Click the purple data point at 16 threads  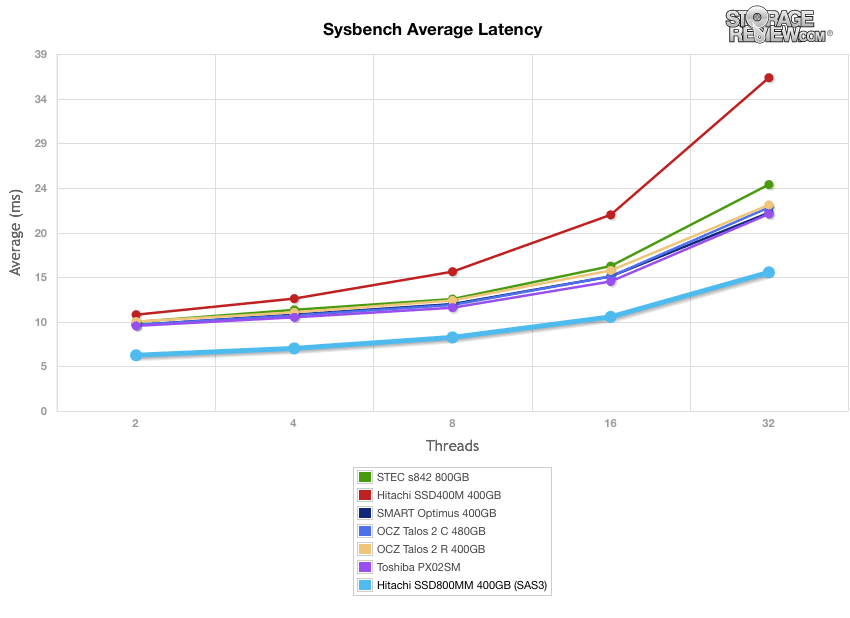point(610,281)
